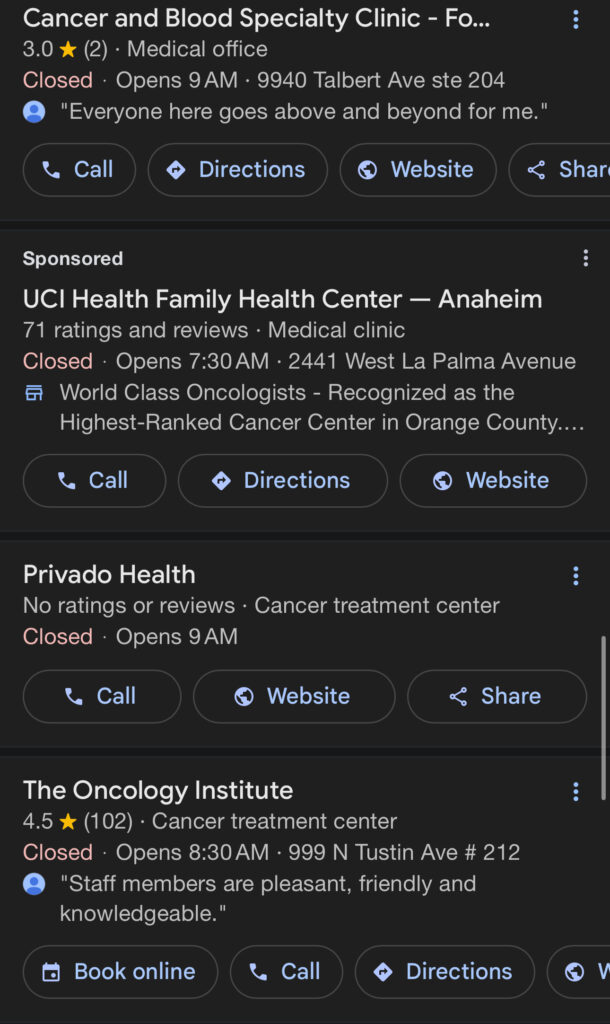Screen dimensions: 610x1024
Task: Call Privado Health
Action: [102, 696]
